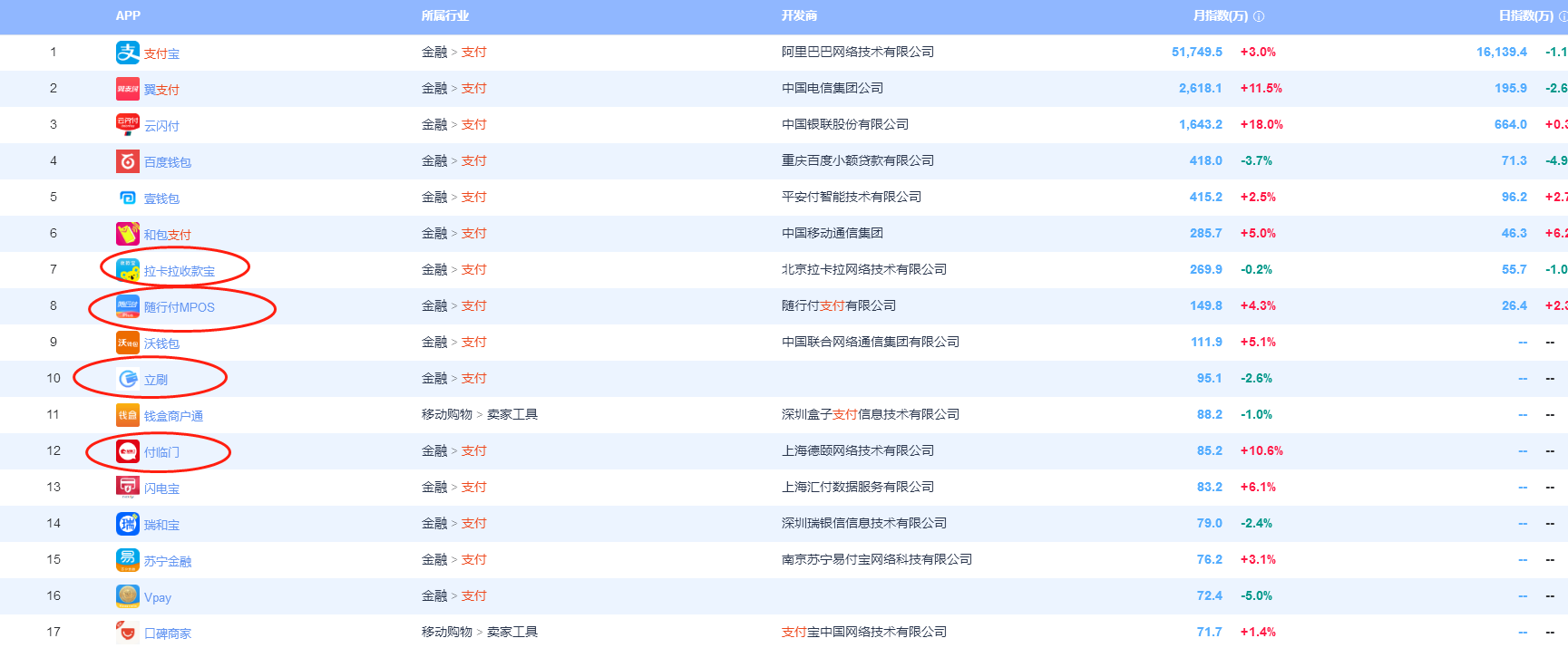Open the 立刷 app link

click(x=156, y=380)
